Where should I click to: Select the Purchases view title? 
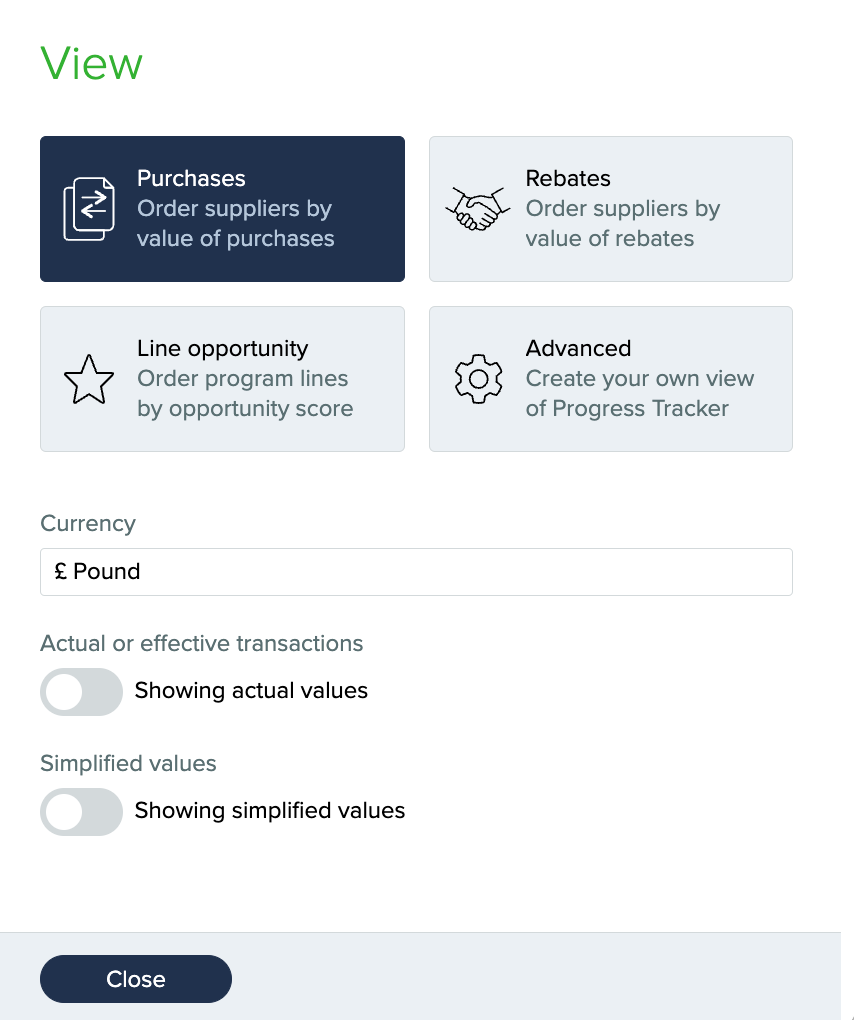point(191,179)
